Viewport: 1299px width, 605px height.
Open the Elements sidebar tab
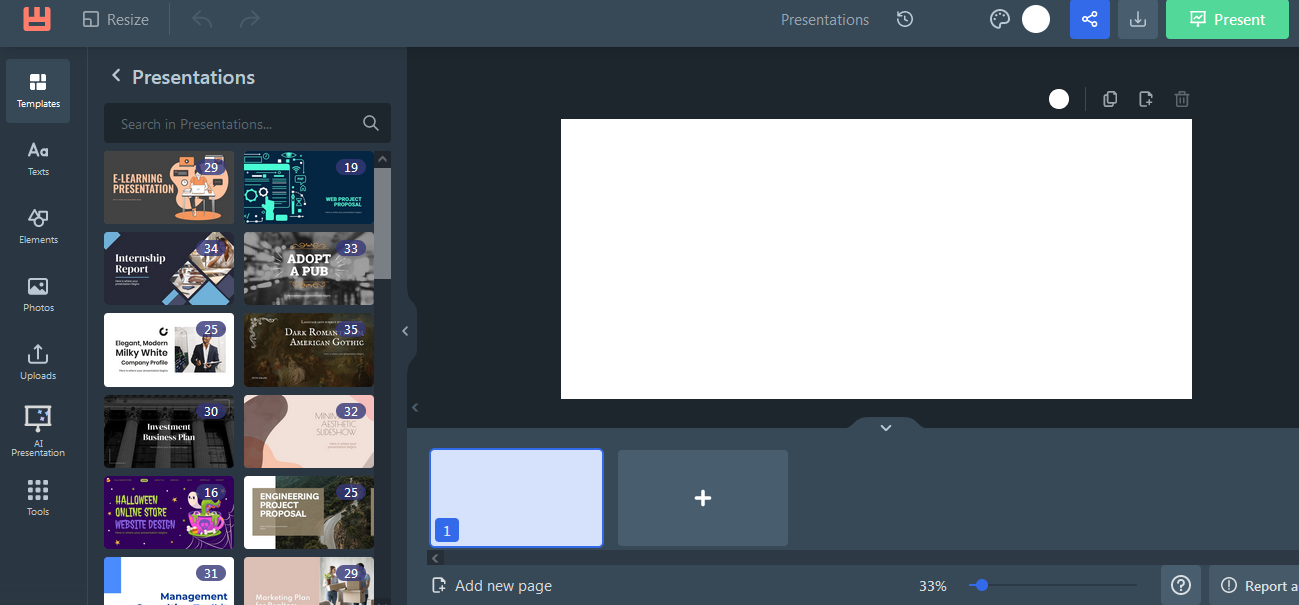(38, 226)
